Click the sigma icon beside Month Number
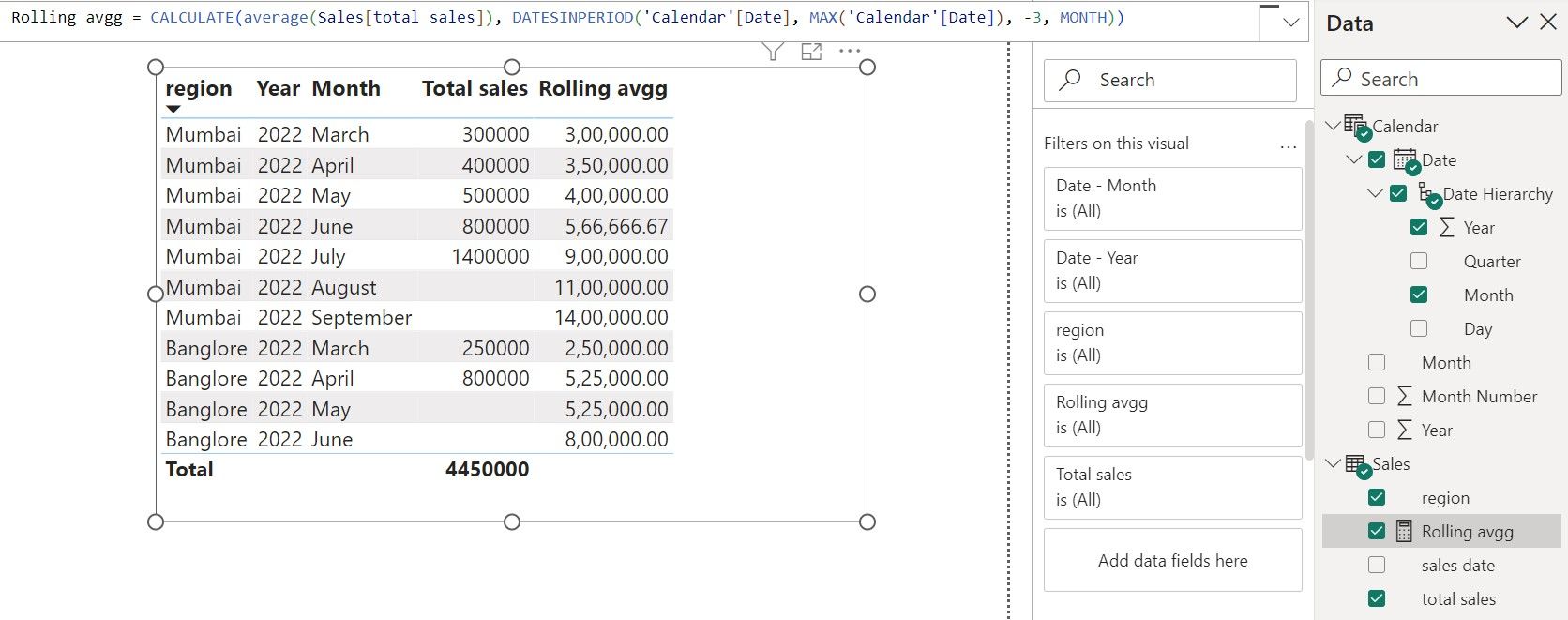This screenshot has width=1568, height=620. [1404, 397]
